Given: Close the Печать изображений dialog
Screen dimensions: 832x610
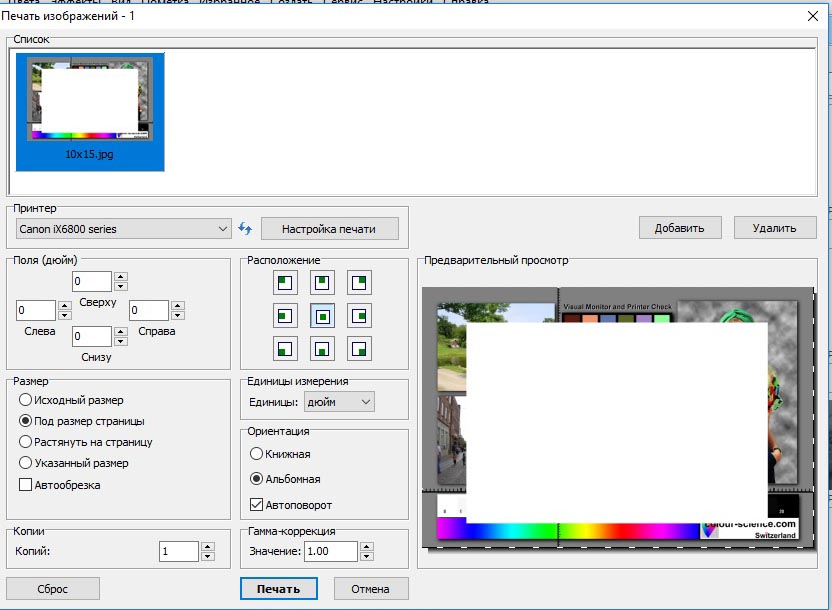Looking at the screenshot, I should click(813, 16).
